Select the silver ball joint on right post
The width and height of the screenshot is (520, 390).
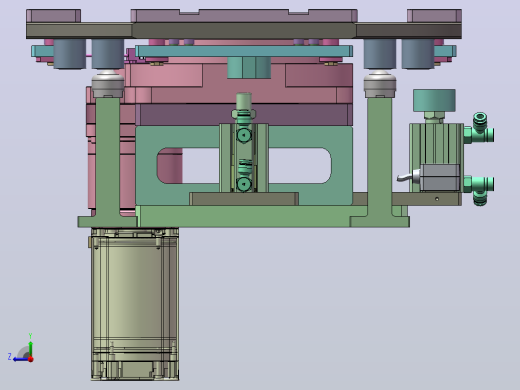click(x=380, y=84)
